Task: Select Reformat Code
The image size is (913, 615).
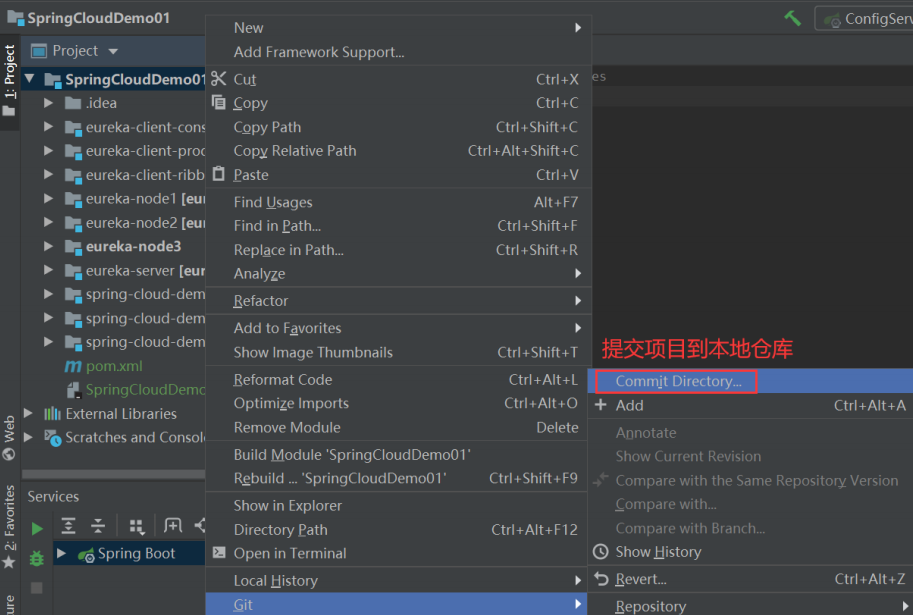Action: point(398,380)
